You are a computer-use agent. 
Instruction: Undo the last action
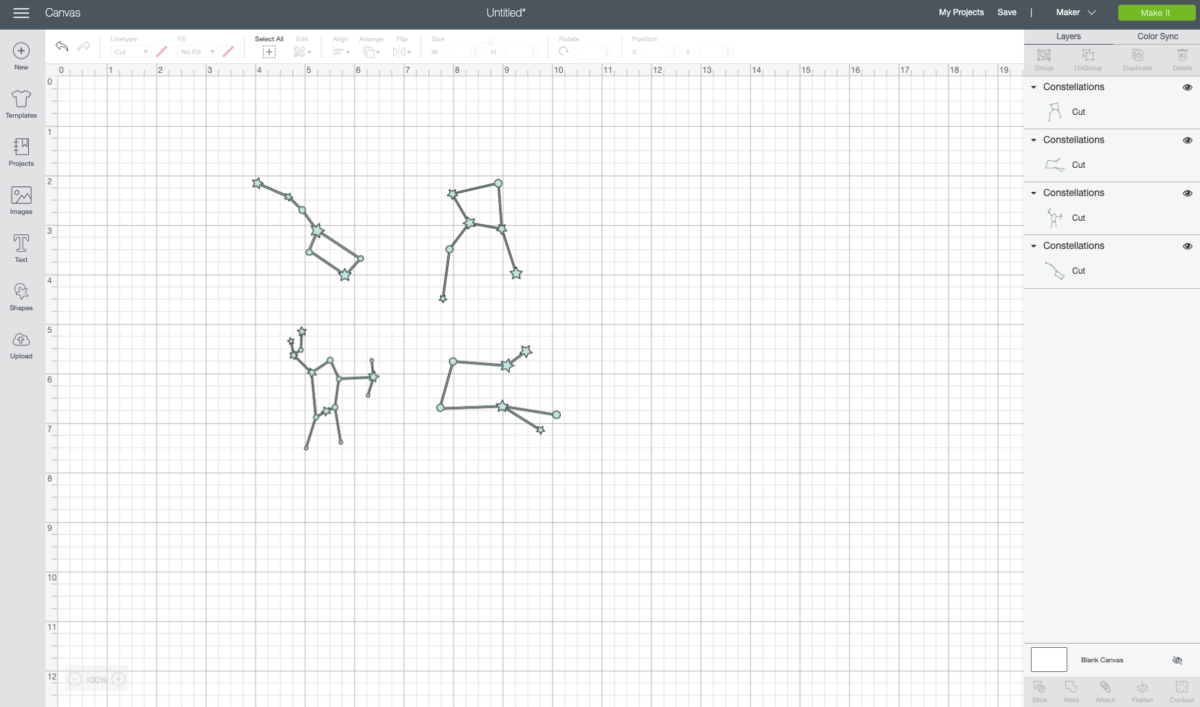[x=62, y=46]
